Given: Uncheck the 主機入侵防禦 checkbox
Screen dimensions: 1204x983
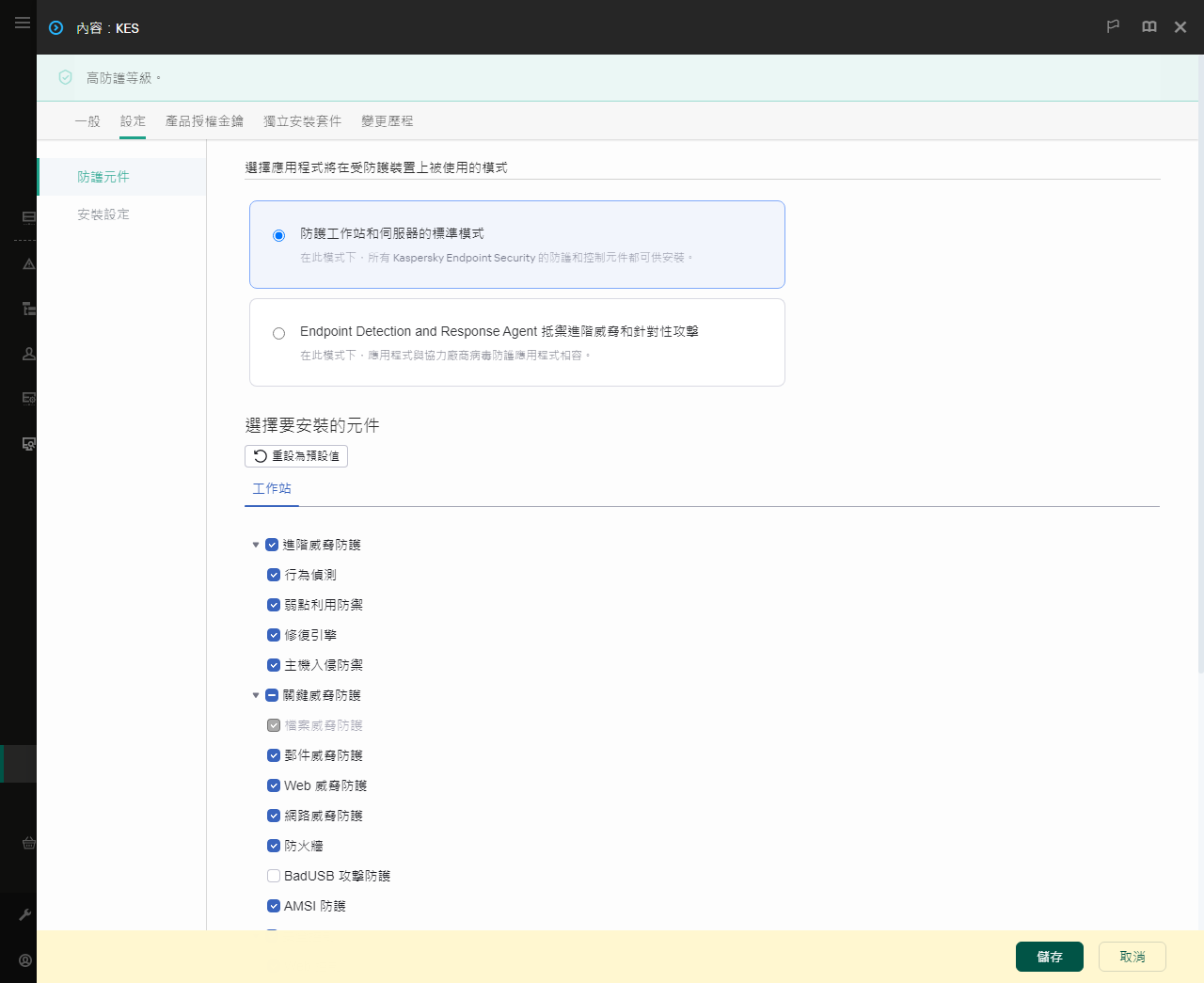Looking at the screenshot, I should click(274, 665).
